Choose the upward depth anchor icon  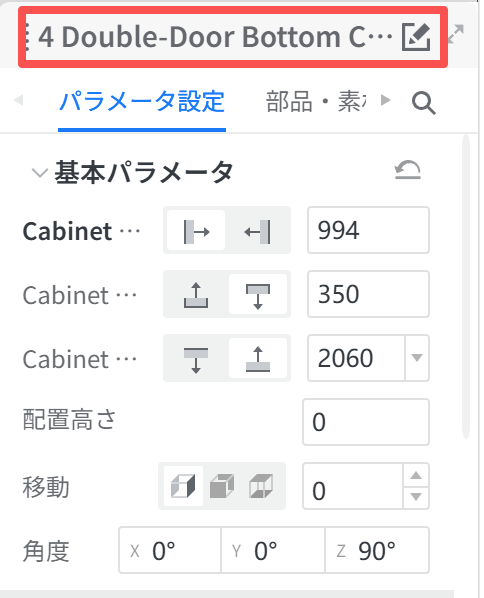pyautogui.click(x=196, y=295)
